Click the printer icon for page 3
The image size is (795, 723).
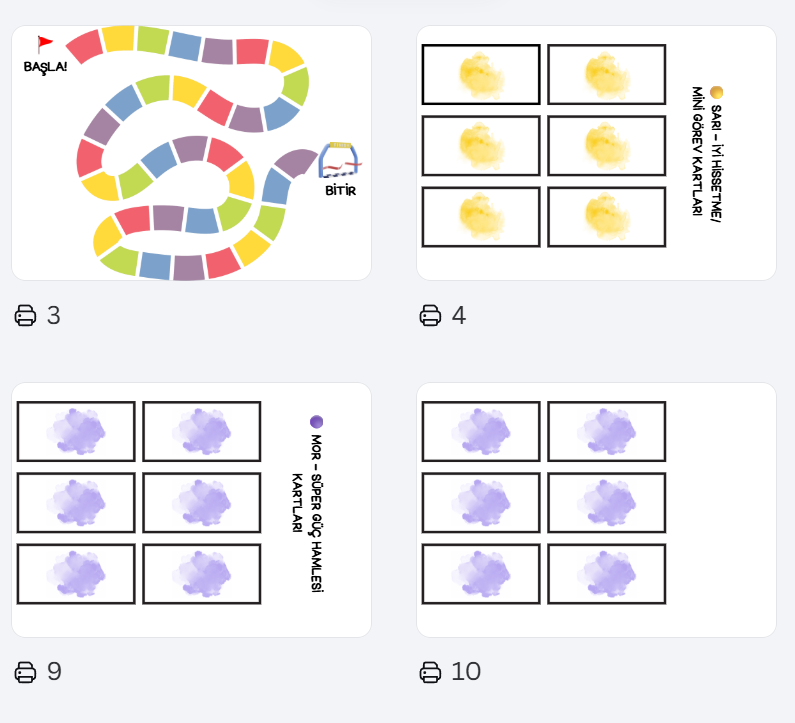point(25,315)
